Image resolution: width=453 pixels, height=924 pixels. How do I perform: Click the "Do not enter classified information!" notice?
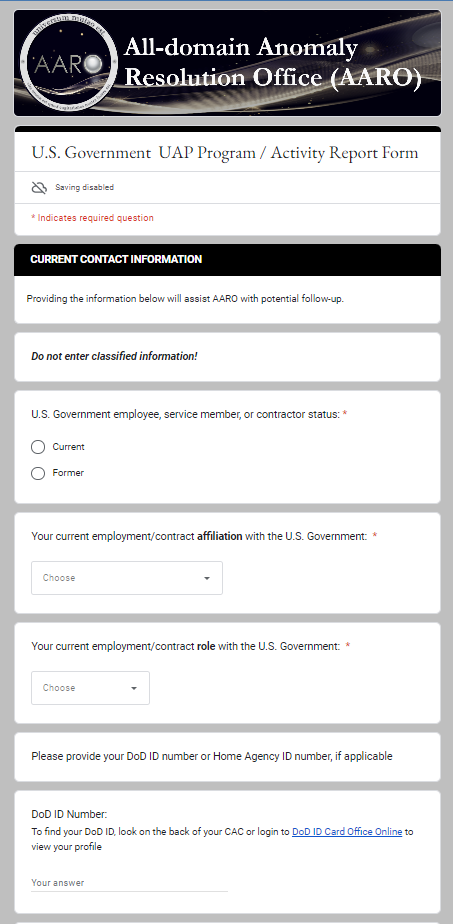[114, 357]
